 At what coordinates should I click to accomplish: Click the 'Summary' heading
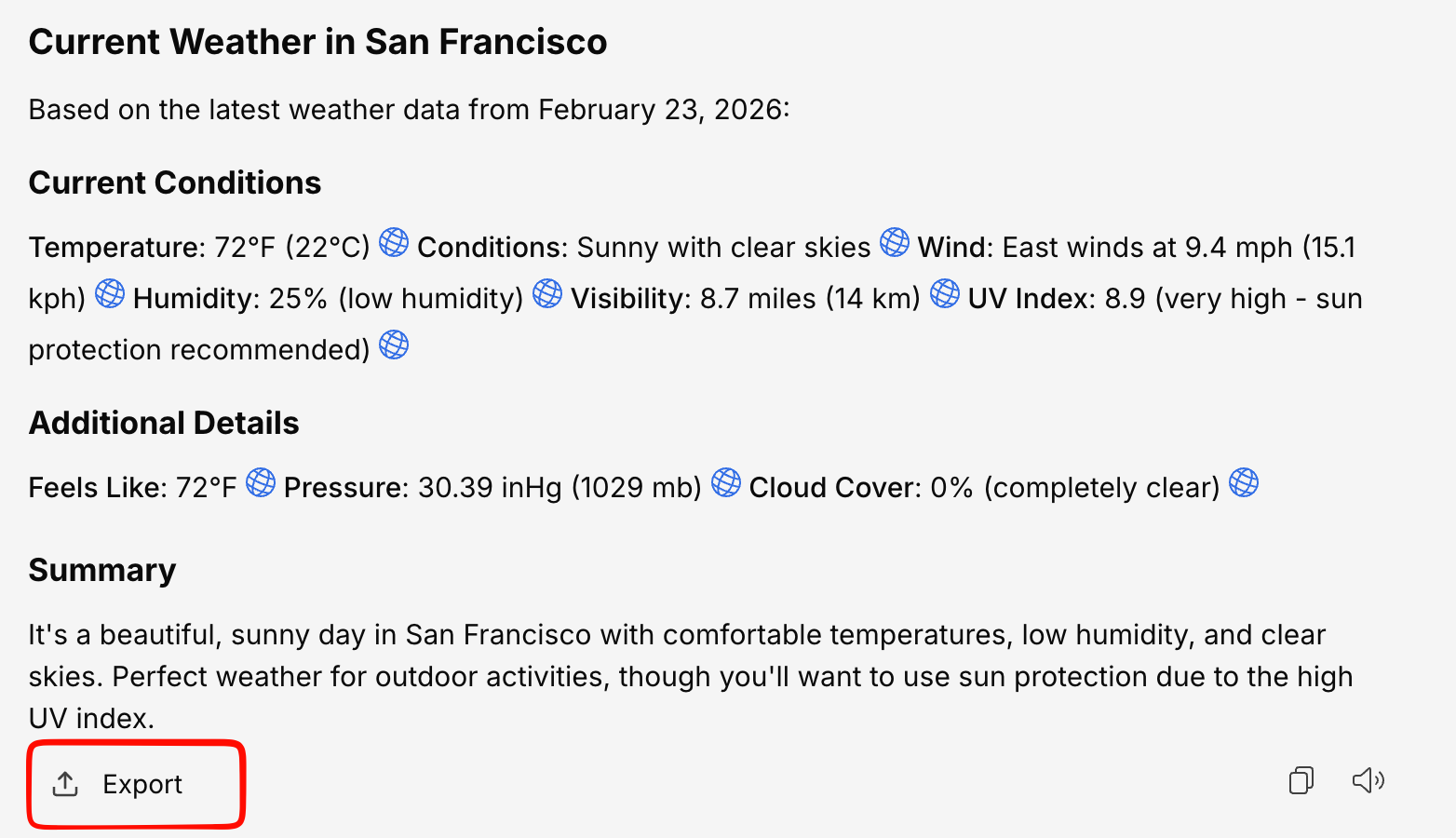[x=102, y=570]
